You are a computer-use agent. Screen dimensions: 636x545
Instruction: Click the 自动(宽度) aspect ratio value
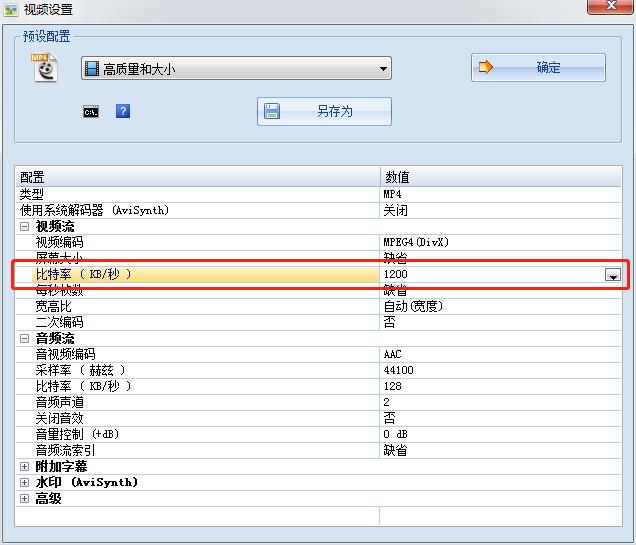[x=501, y=306]
